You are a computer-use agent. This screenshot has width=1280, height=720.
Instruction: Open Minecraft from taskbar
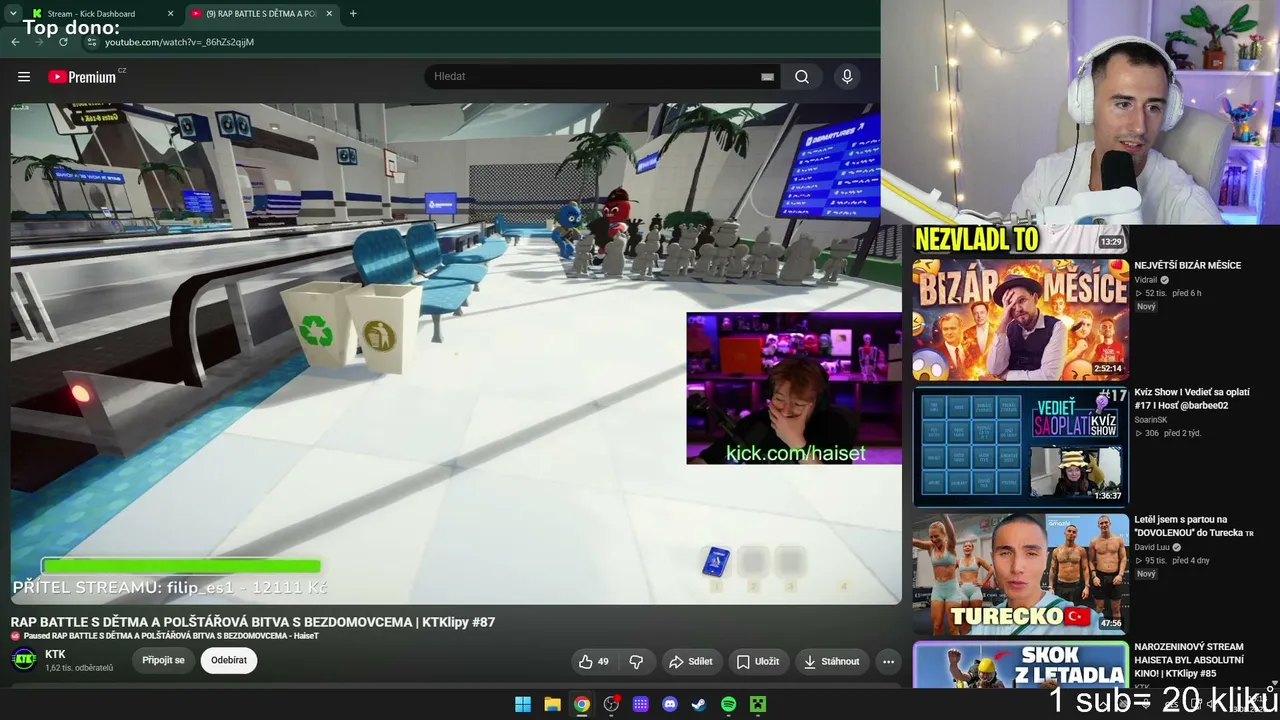pyautogui.click(x=758, y=704)
